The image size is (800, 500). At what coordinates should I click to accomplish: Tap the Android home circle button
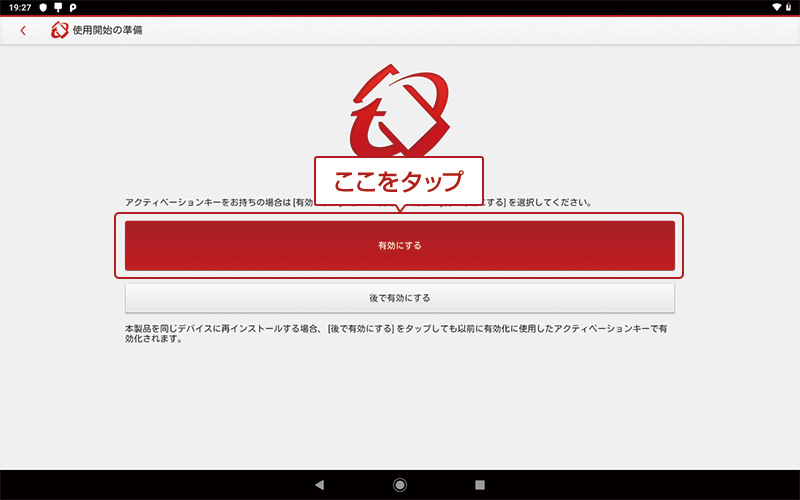(x=400, y=485)
